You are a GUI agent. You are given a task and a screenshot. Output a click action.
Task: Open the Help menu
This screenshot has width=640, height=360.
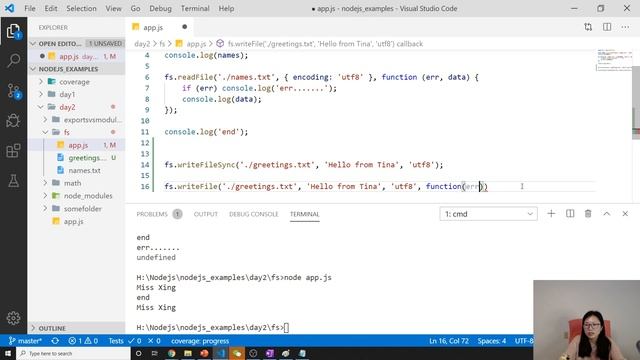(227, 8)
